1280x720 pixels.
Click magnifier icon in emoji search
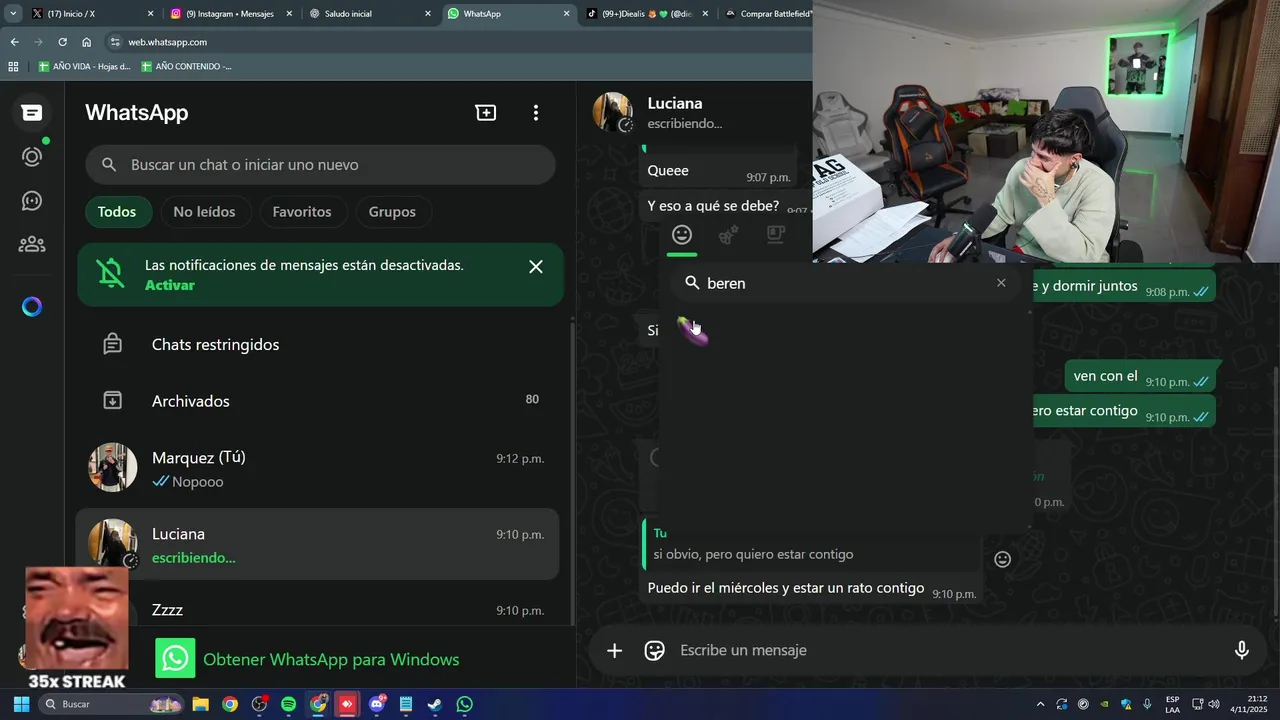(x=691, y=283)
